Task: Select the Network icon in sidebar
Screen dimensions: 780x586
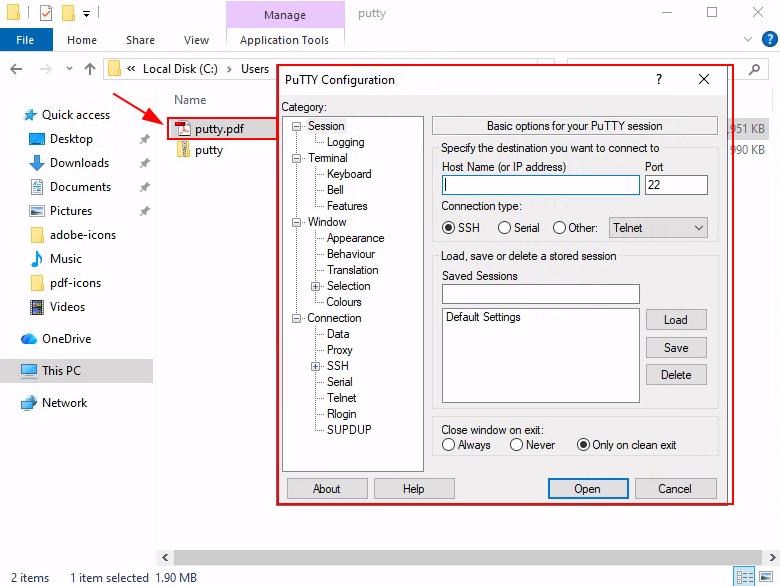Action: [29, 403]
